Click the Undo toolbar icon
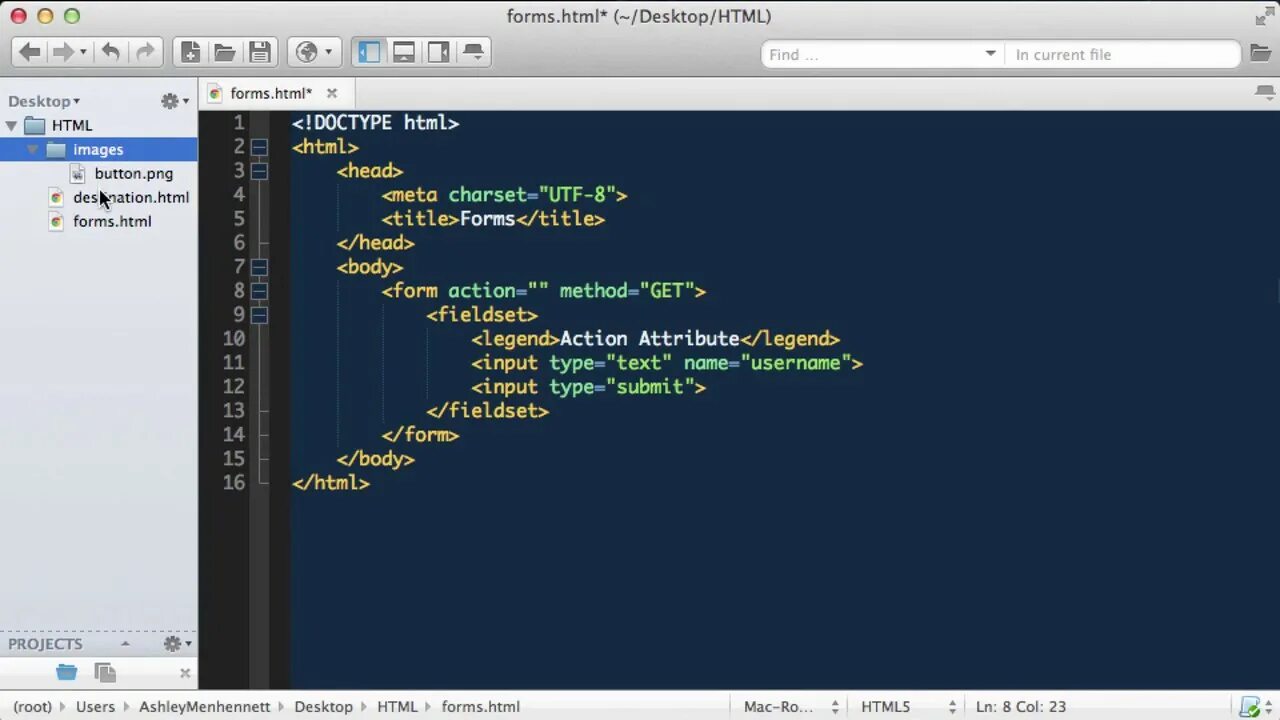Screen dimensions: 1280x720 [x=111, y=52]
